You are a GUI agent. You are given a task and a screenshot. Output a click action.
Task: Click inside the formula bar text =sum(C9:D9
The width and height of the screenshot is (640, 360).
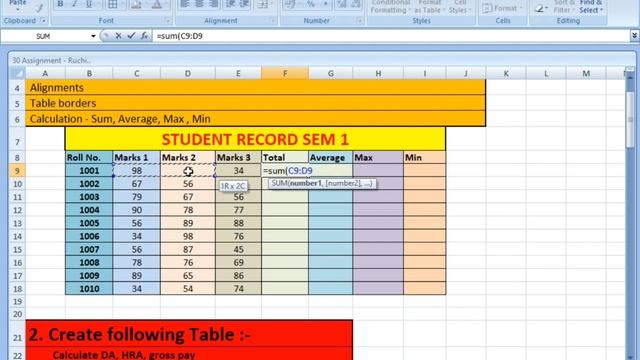pos(180,36)
